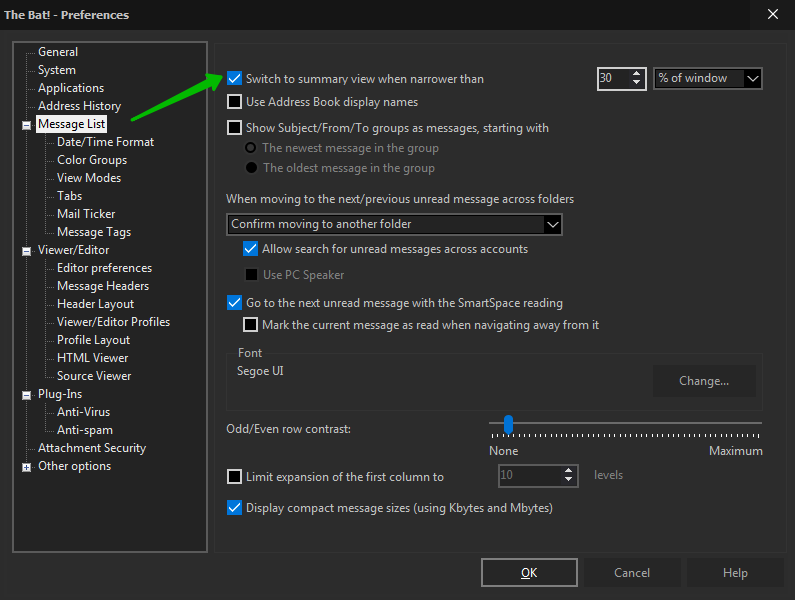Screen dimensions: 795x600
Task: Increase the summary view width value
Action: pos(636,74)
